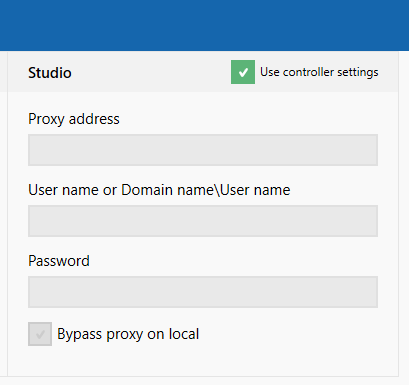Click the Proxy address label text
Viewport: 409px width, 385px height.
pos(74,119)
